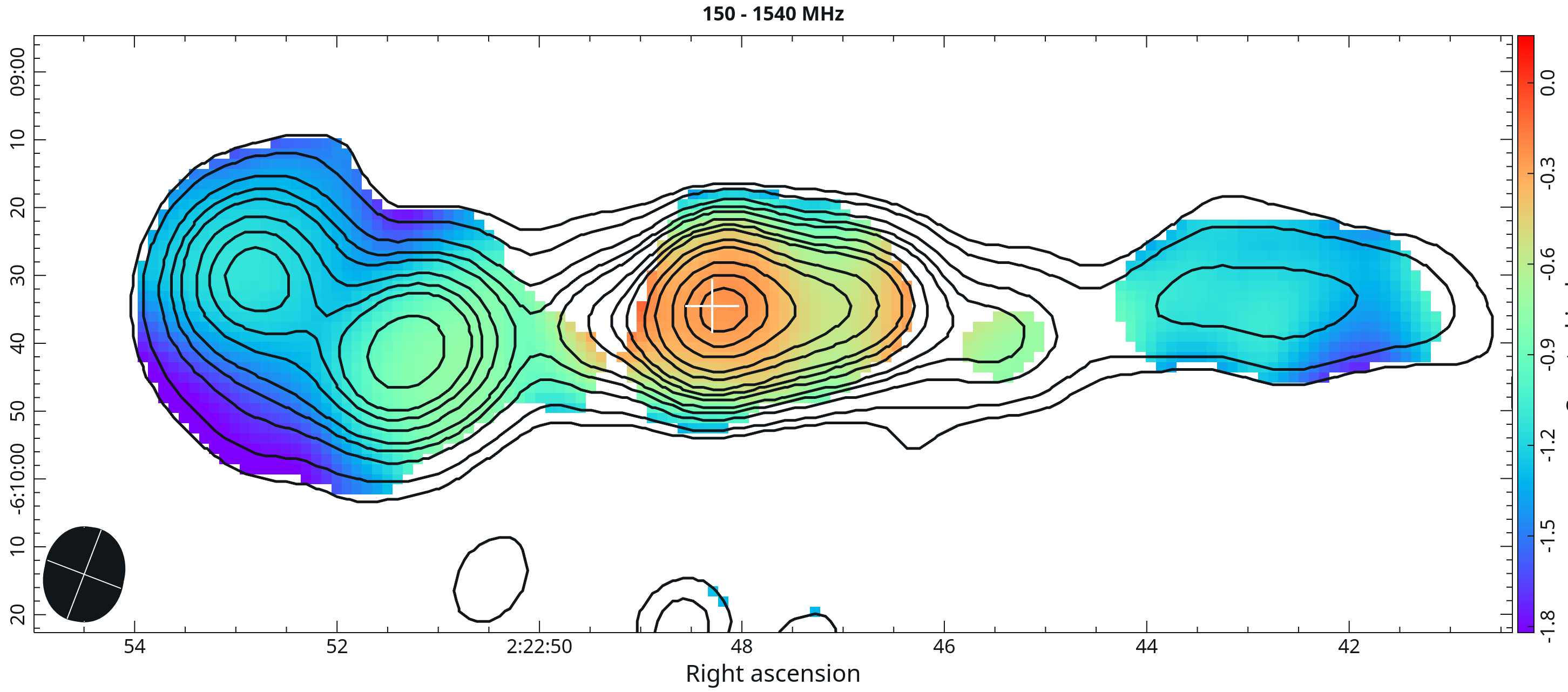Click the "150 - 1540 MHz" title text
The height and width of the screenshot is (692, 1568).
[773, 13]
